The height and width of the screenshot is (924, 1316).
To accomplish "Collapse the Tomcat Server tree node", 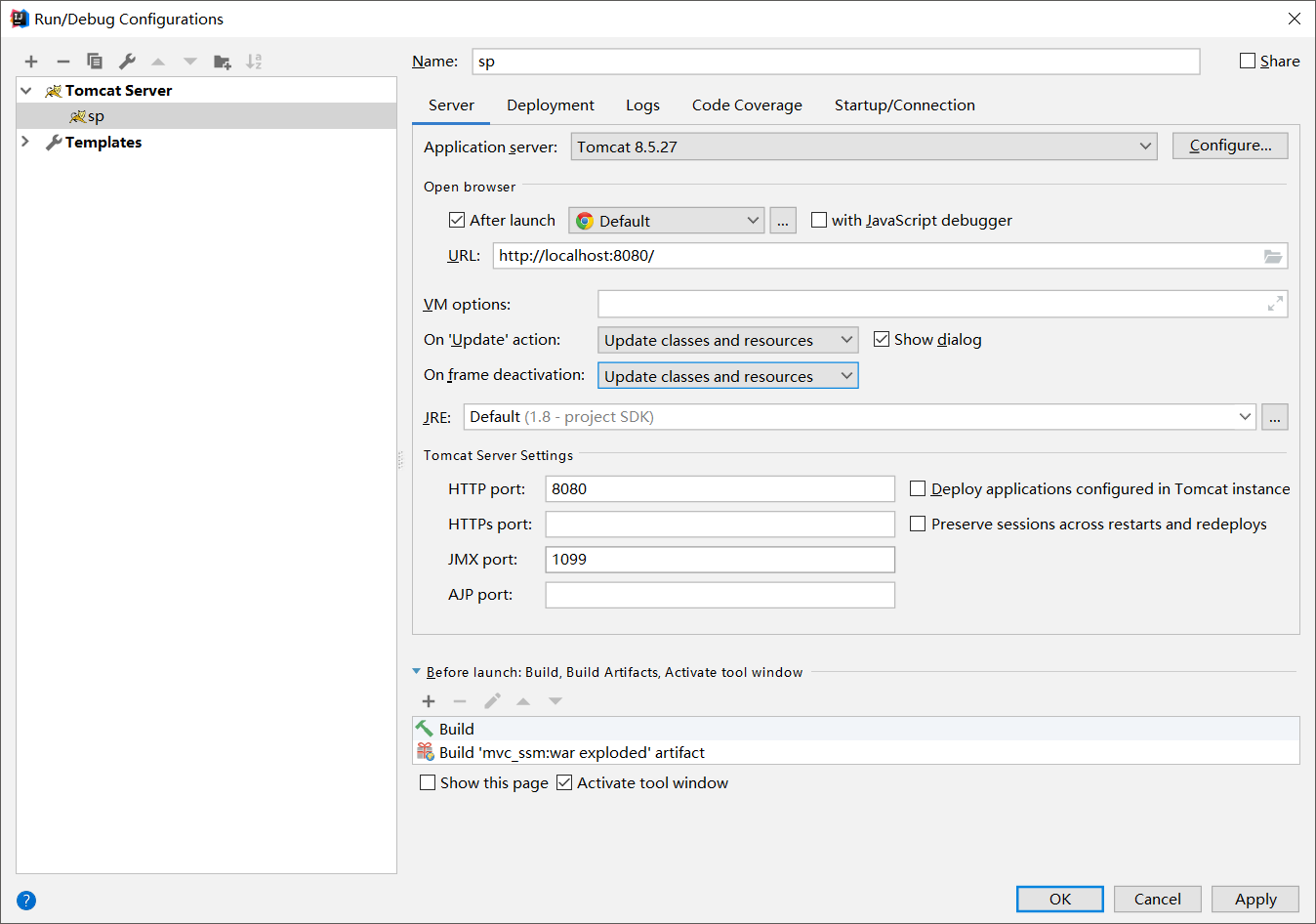I will click(26, 90).
